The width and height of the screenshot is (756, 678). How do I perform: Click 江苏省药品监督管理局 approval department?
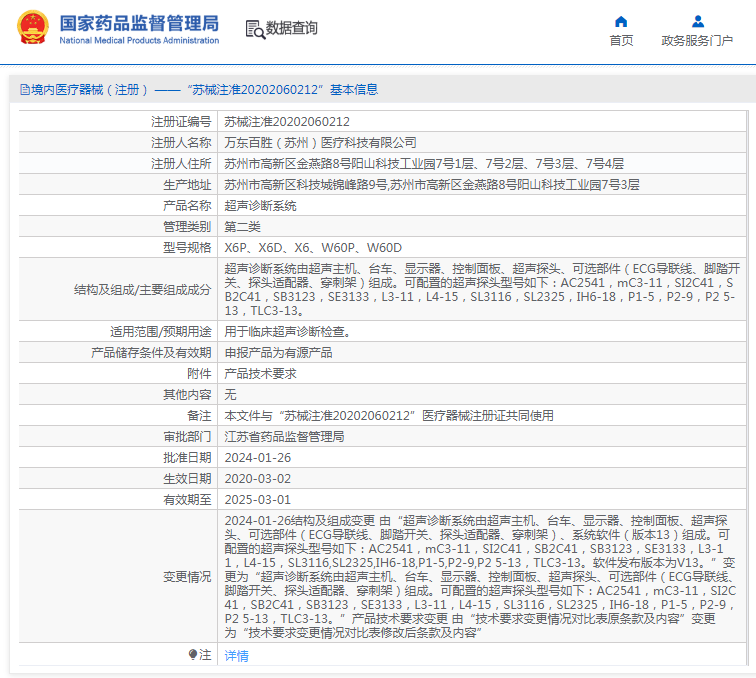coord(284,437)
